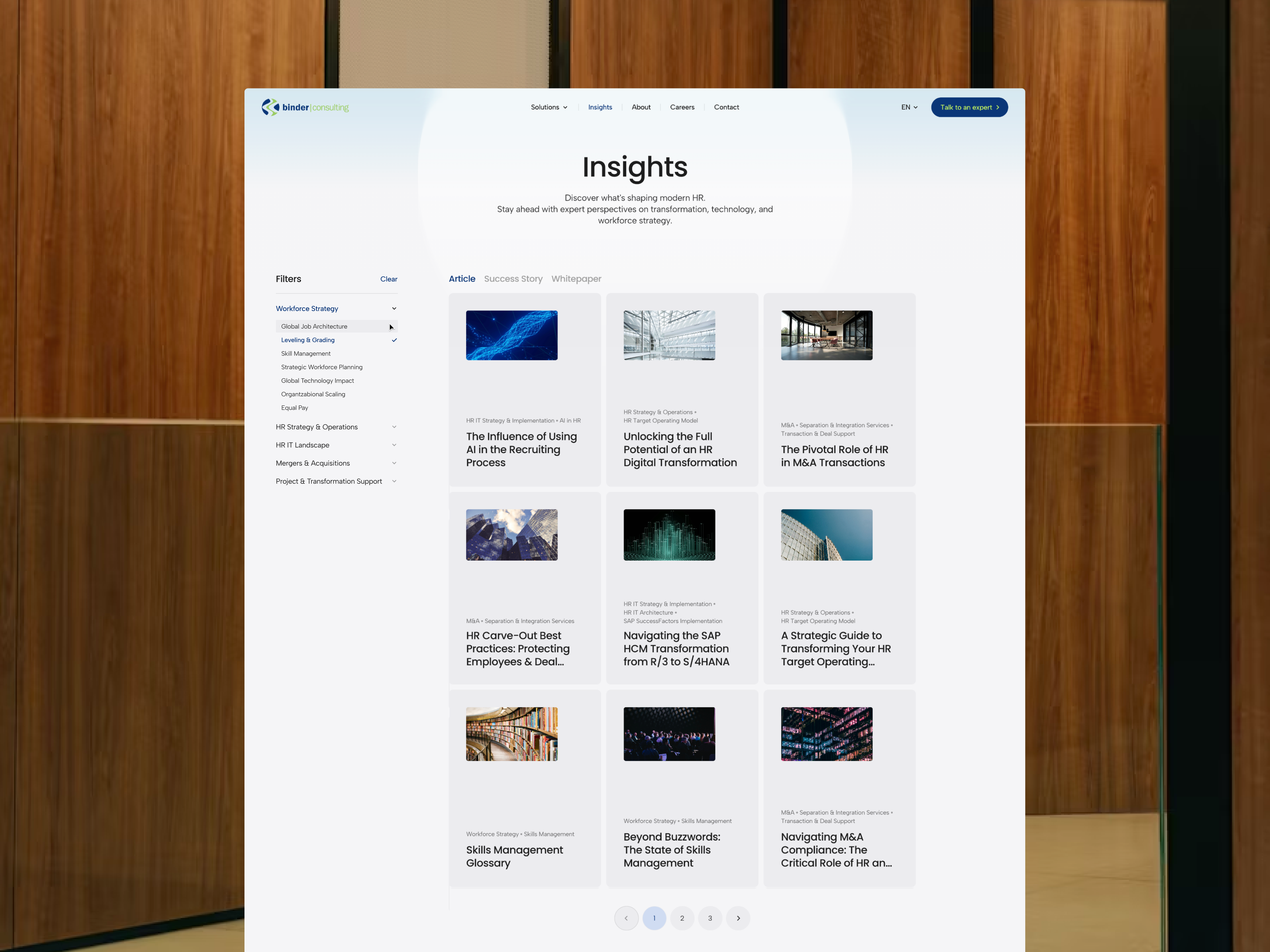Select the Equal Pay filter
1270x952 pixels.
click(337, 408)
